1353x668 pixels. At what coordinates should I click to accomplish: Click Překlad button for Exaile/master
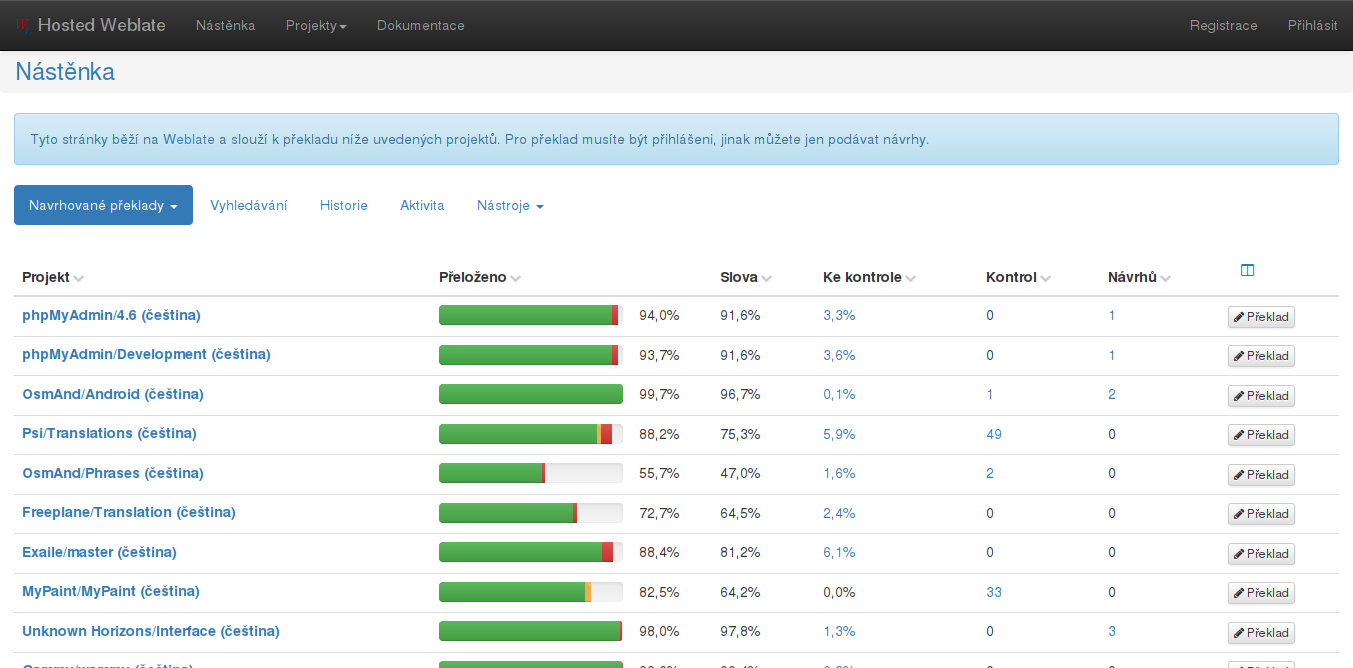[x=1261, y=554]
